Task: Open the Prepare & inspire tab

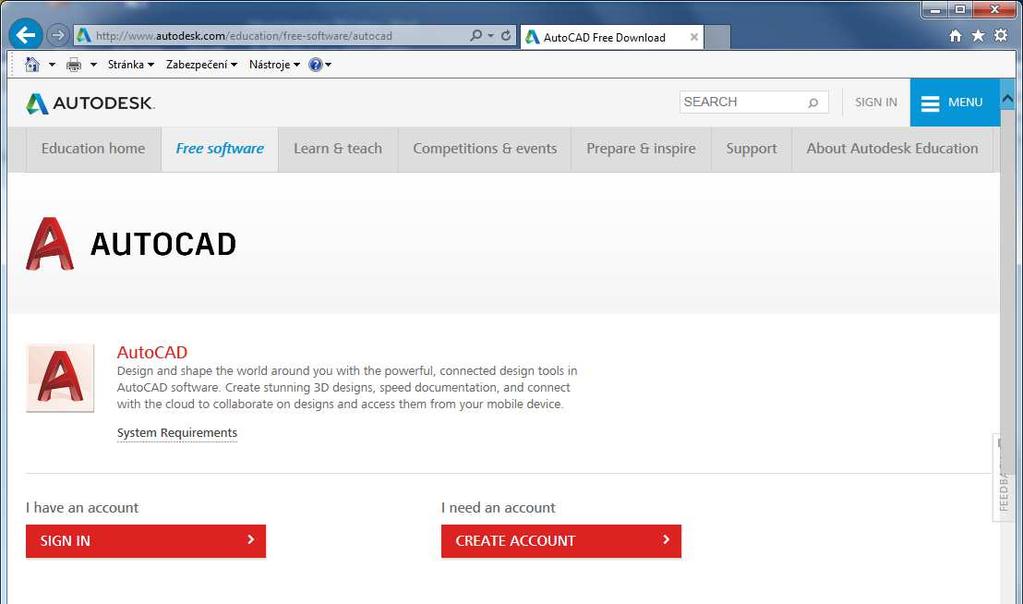Action: 641,149
